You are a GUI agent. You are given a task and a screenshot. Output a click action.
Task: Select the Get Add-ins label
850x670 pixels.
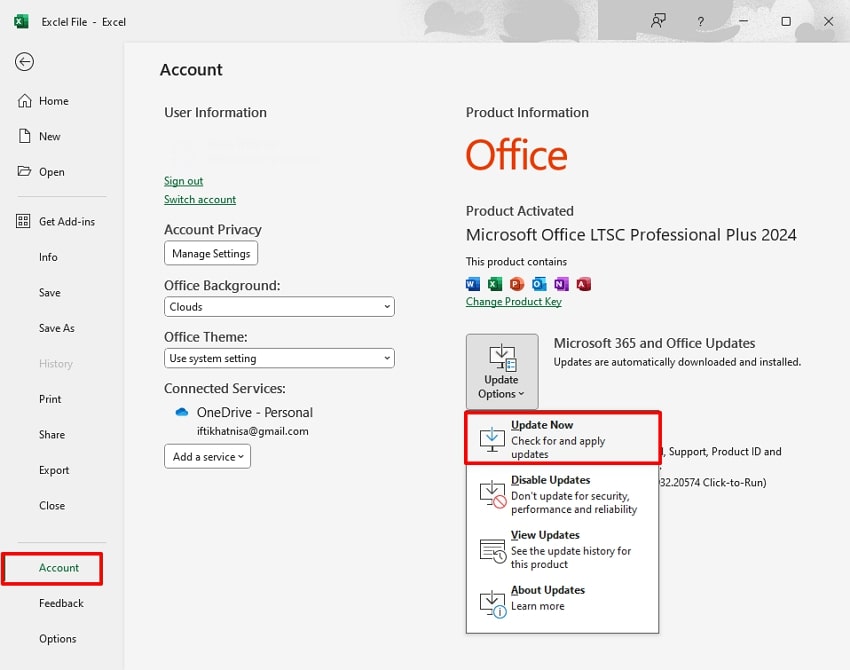click(67, 221)
